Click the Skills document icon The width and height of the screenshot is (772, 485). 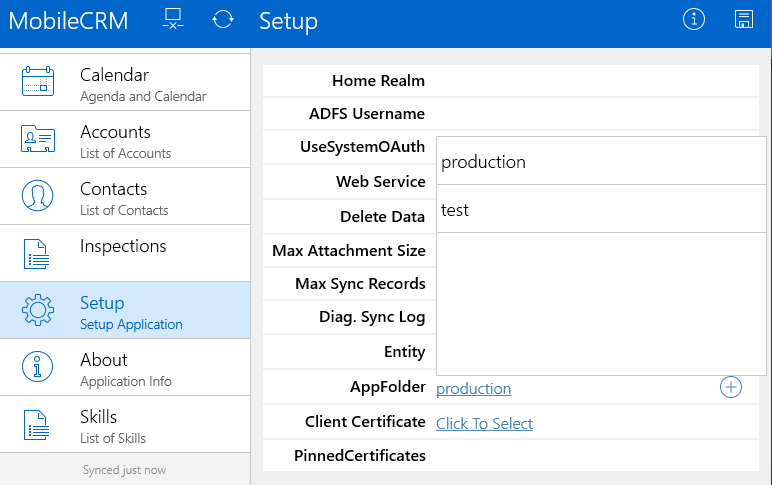click(36, 424)
